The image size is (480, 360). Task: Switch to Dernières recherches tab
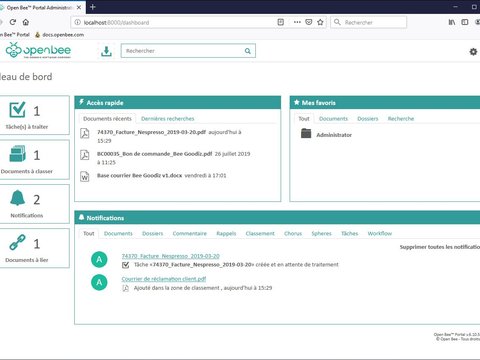pyautogui.click(x=168, y=119)
